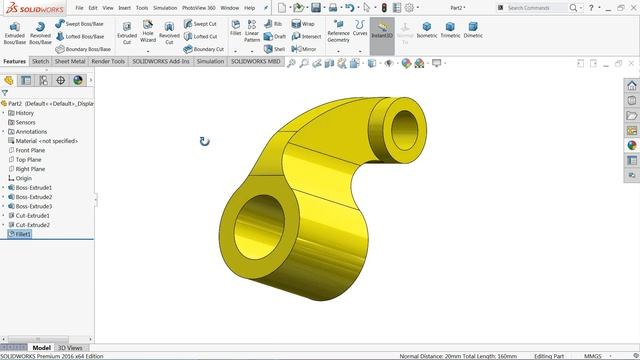Switch to Isometric view
The image size is (640, 360).
pyautogui.click(x=427, y=30)
